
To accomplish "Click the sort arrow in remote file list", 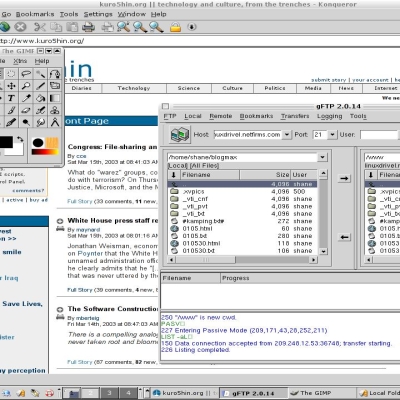I will [371, 175].
